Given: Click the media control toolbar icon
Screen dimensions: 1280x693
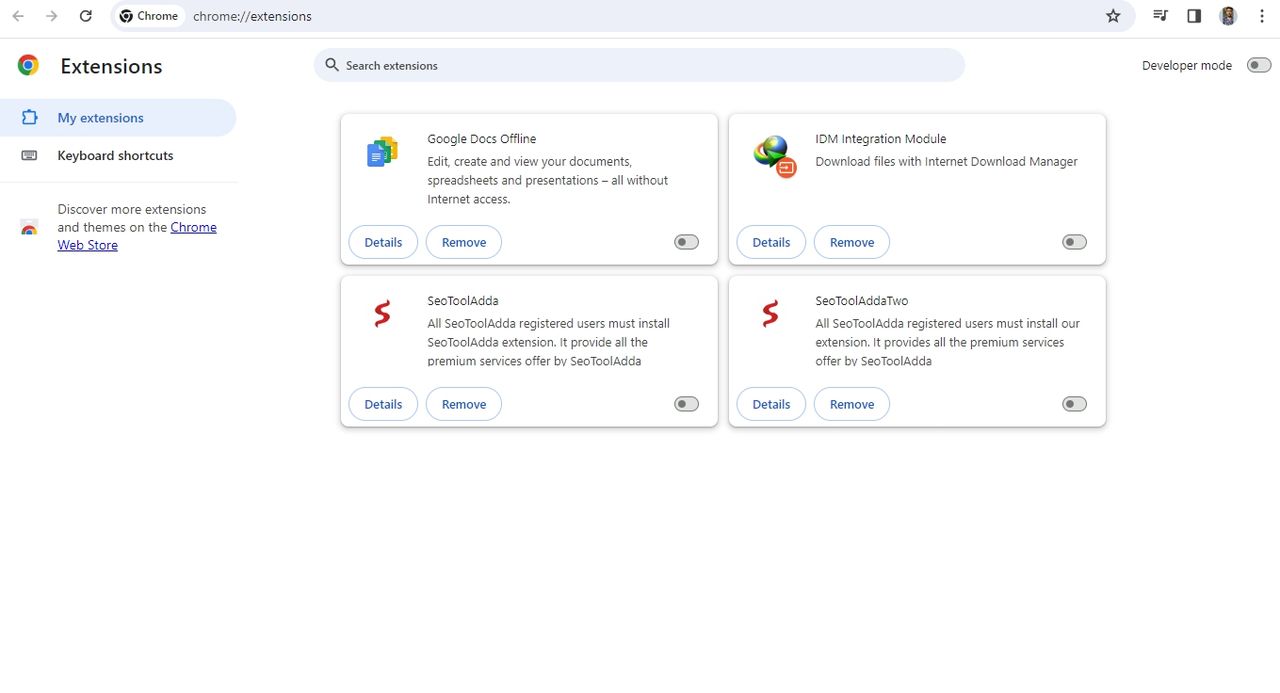Looking at the screenshot, I should point(1160,16).
